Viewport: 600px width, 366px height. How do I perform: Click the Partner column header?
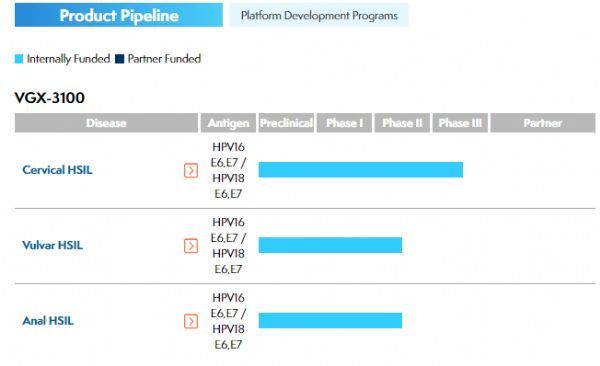click(x=543, y=123)
